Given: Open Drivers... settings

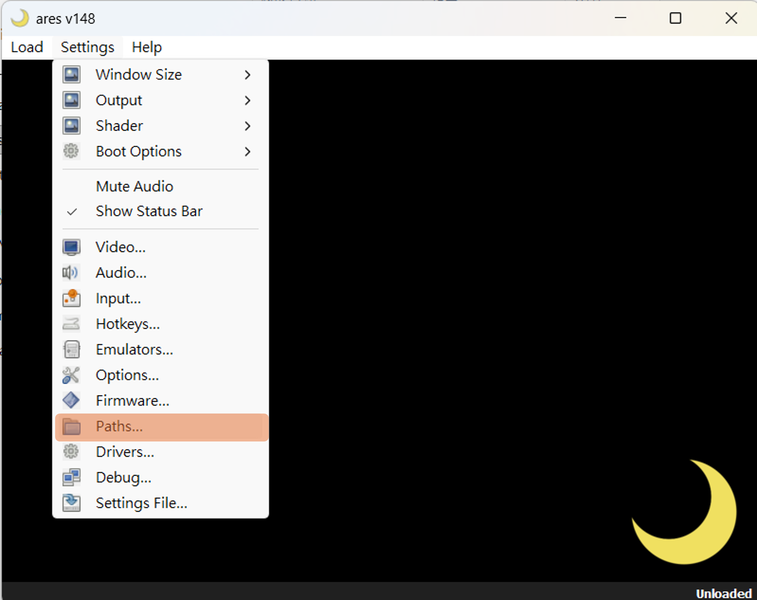Looking at the screenshot, I should (x=161, y=452).
